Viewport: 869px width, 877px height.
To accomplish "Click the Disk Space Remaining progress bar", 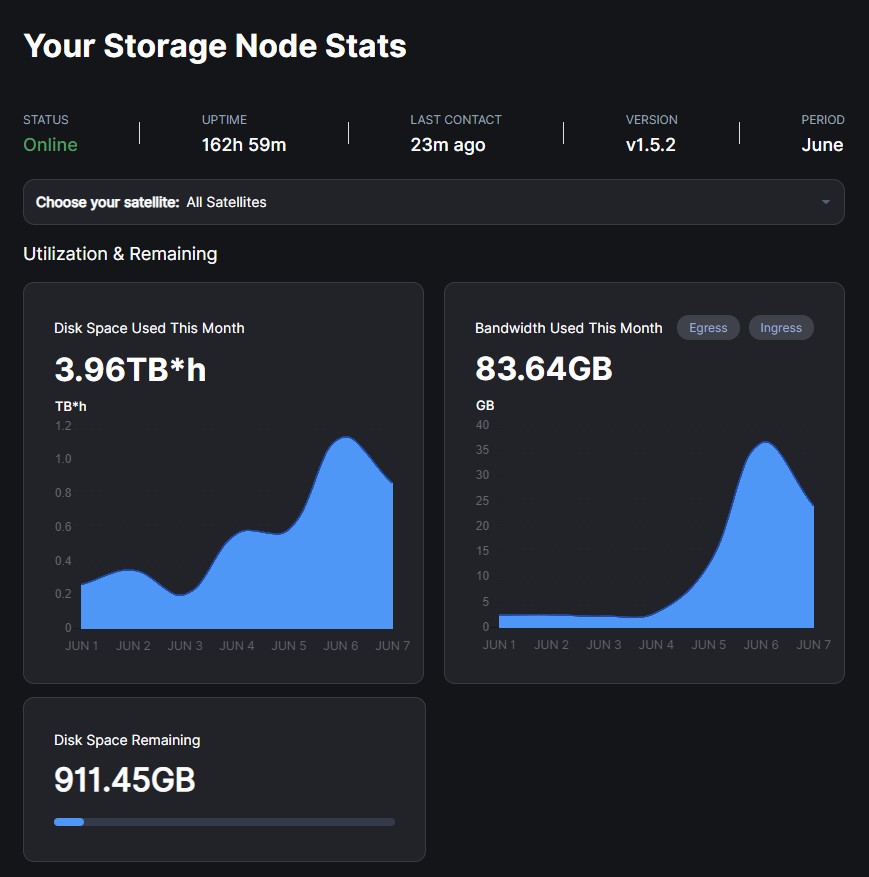I will 224,822.
